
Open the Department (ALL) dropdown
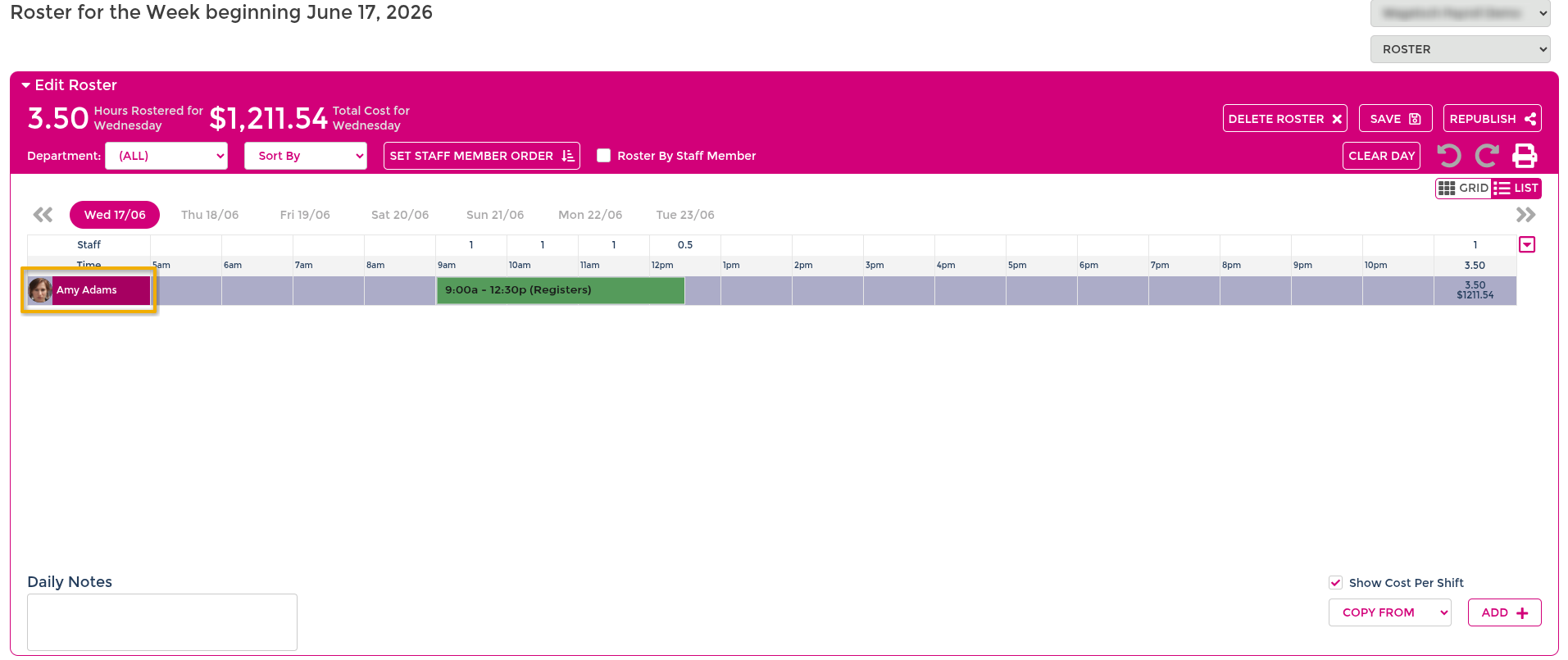click(166, 156)
